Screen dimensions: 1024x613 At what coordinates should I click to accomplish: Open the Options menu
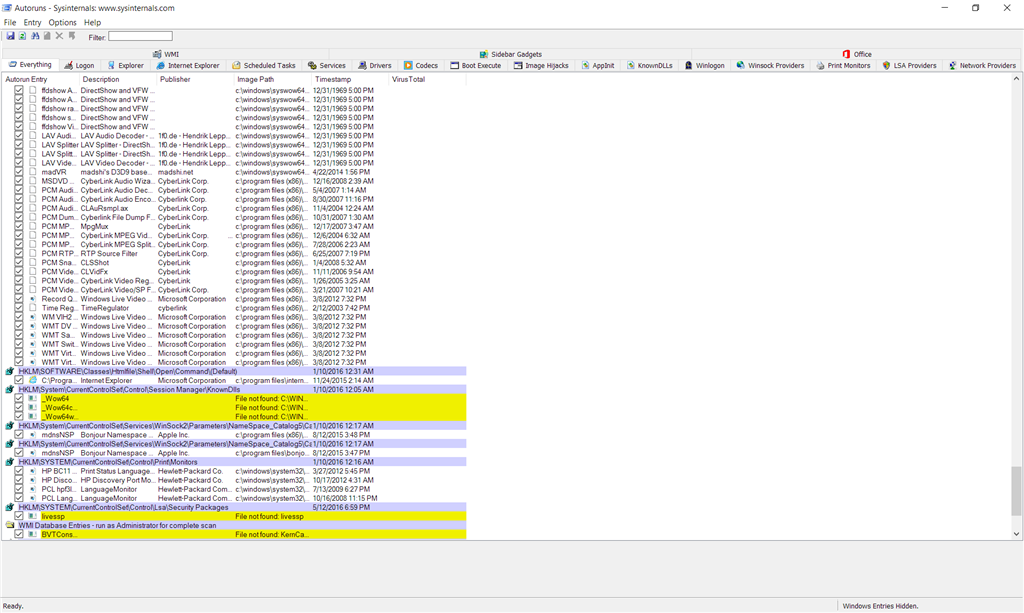pyautogui.click(x=62, y=22)
